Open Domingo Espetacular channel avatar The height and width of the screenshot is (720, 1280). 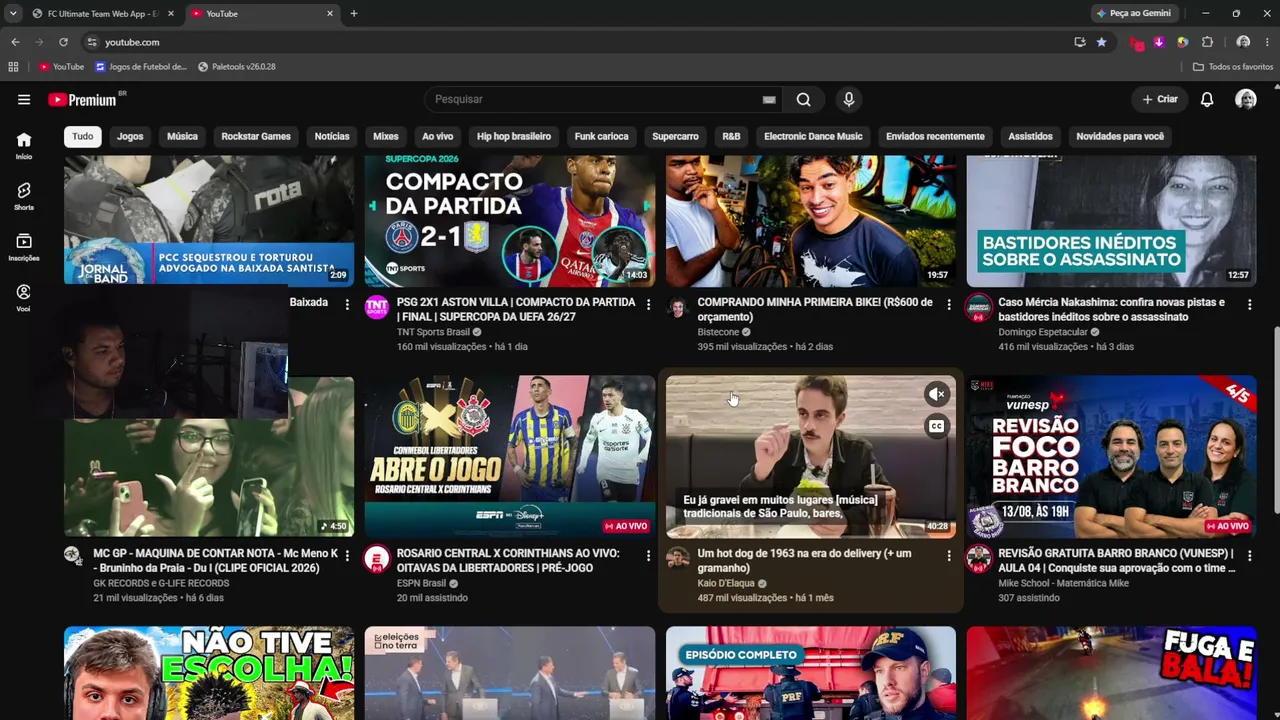click(978, 307)
